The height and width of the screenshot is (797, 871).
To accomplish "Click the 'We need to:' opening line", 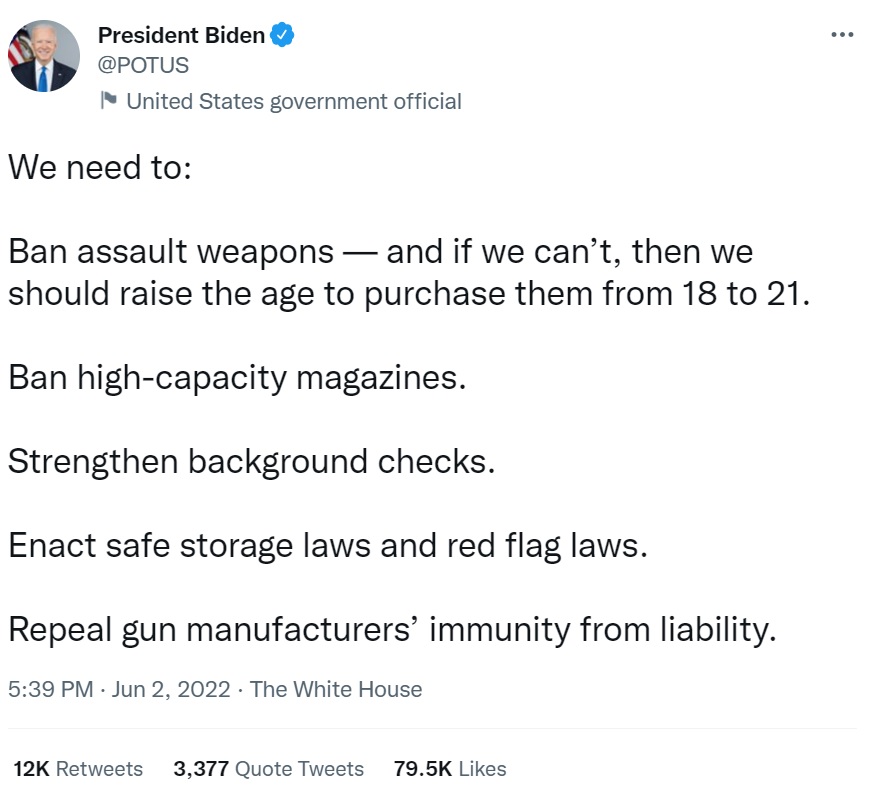I will pyautogui.click(x=97, y=166).
